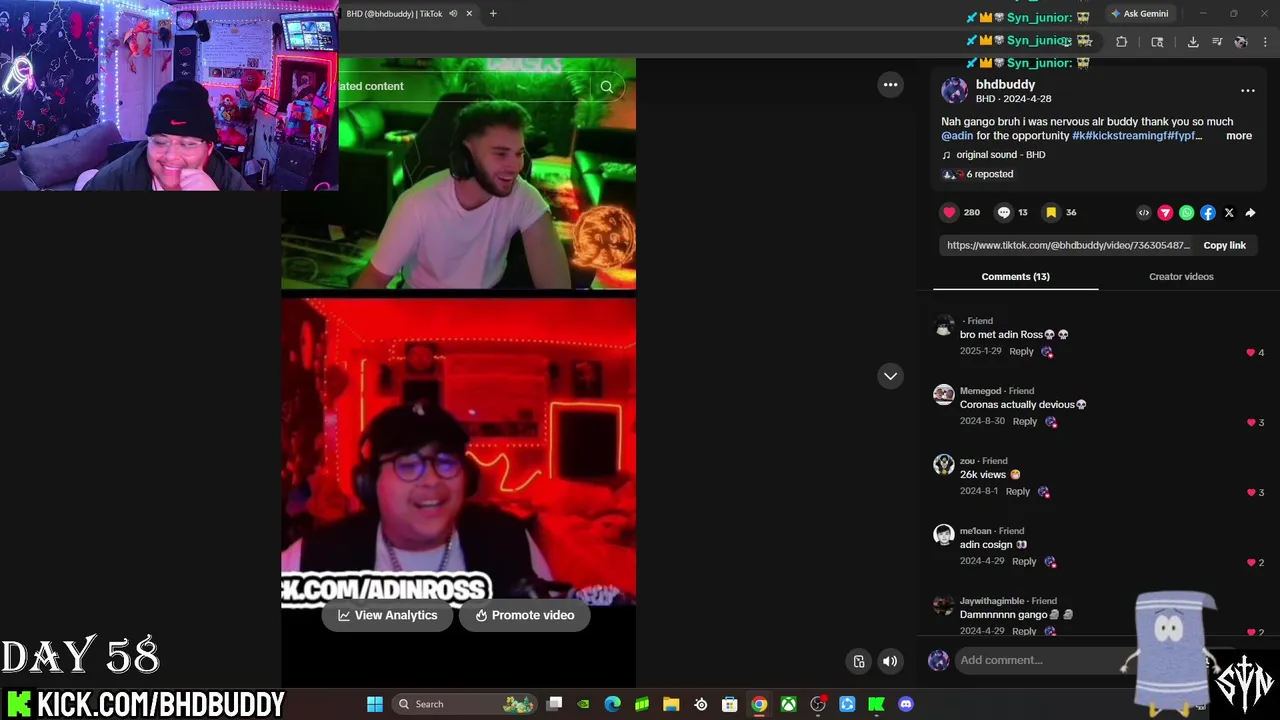Open the three-dot menu on the video

[x=890, y=85]
